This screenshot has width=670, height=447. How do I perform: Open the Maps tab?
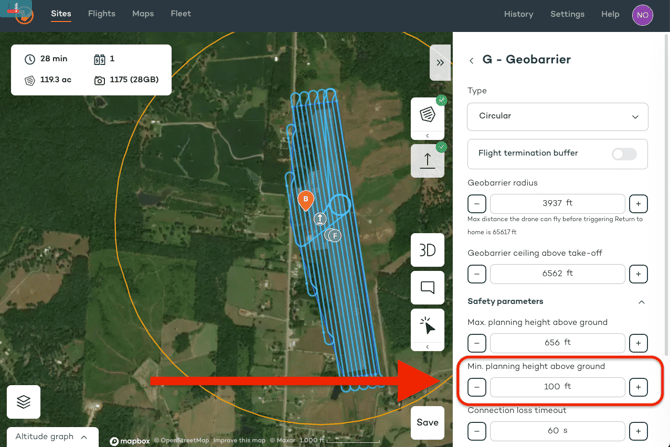click(143, 14)
